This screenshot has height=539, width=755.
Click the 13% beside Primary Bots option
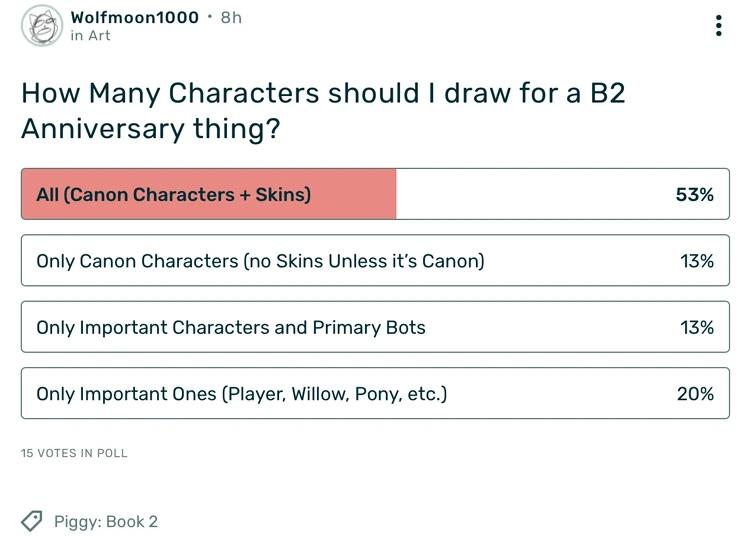(x=696, y=327)
